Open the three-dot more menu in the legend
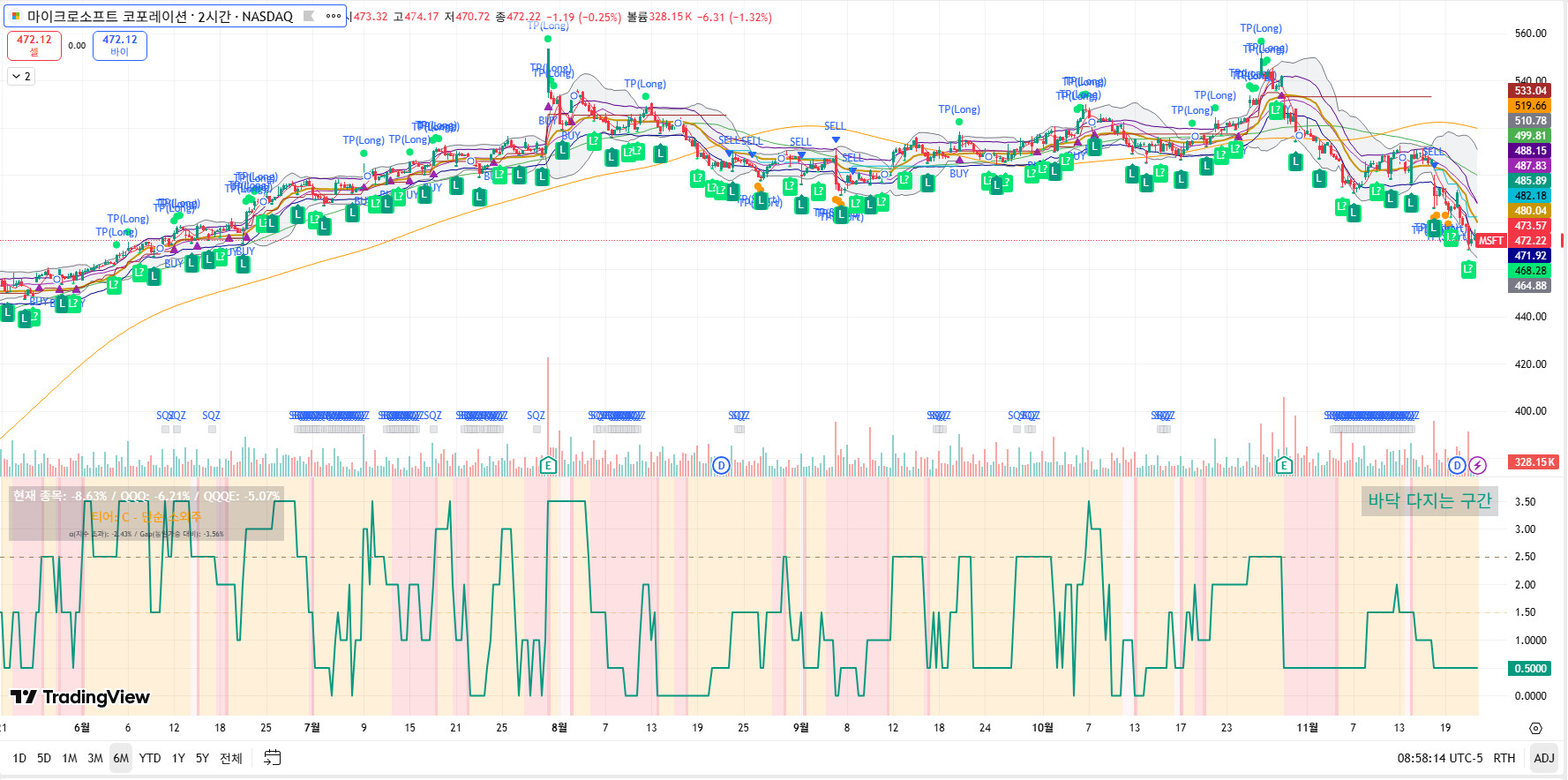1568x780 pixels. [334, 16]
